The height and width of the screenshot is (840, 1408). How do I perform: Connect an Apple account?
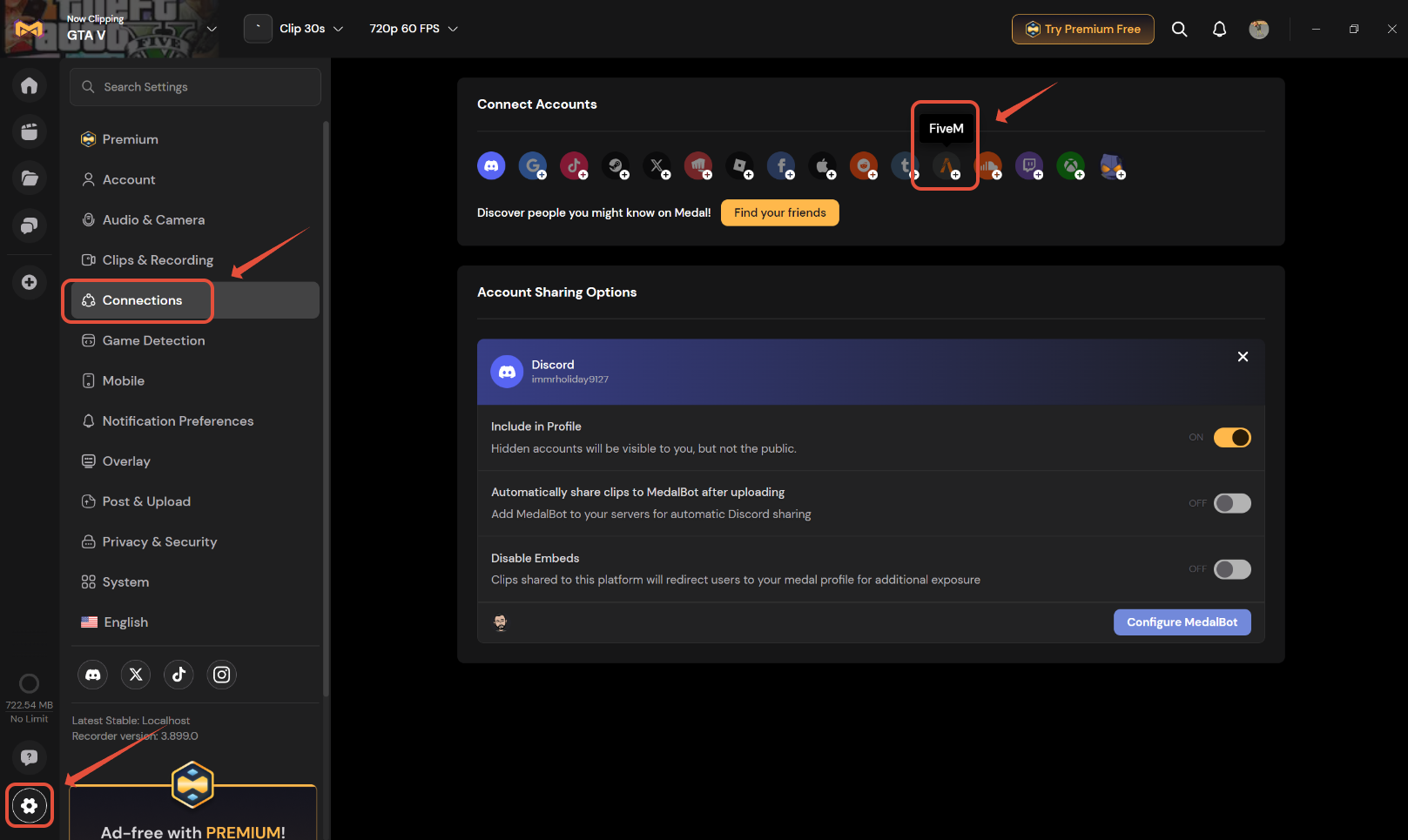point(822,165)
